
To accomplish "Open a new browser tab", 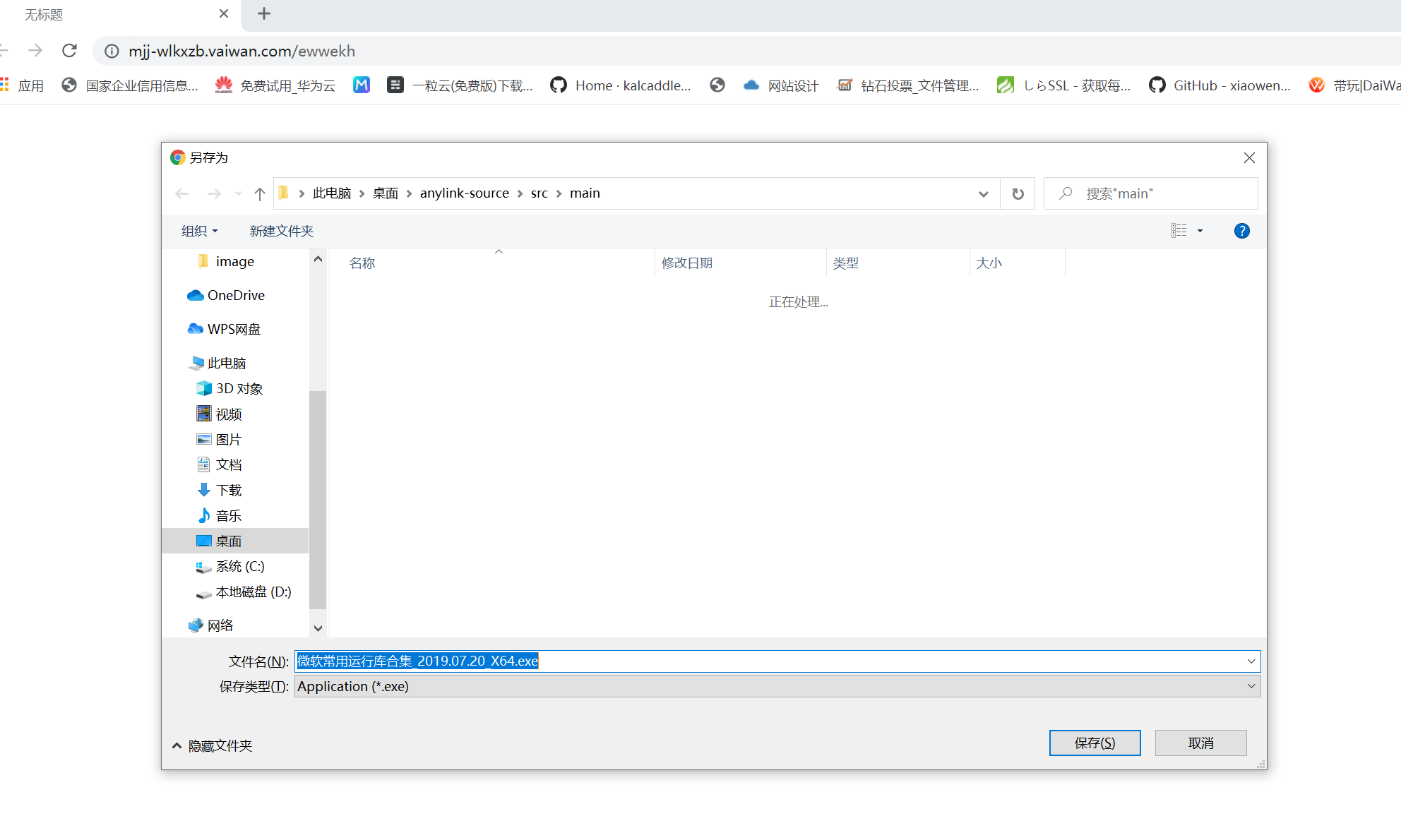I will tap(264, 13).
